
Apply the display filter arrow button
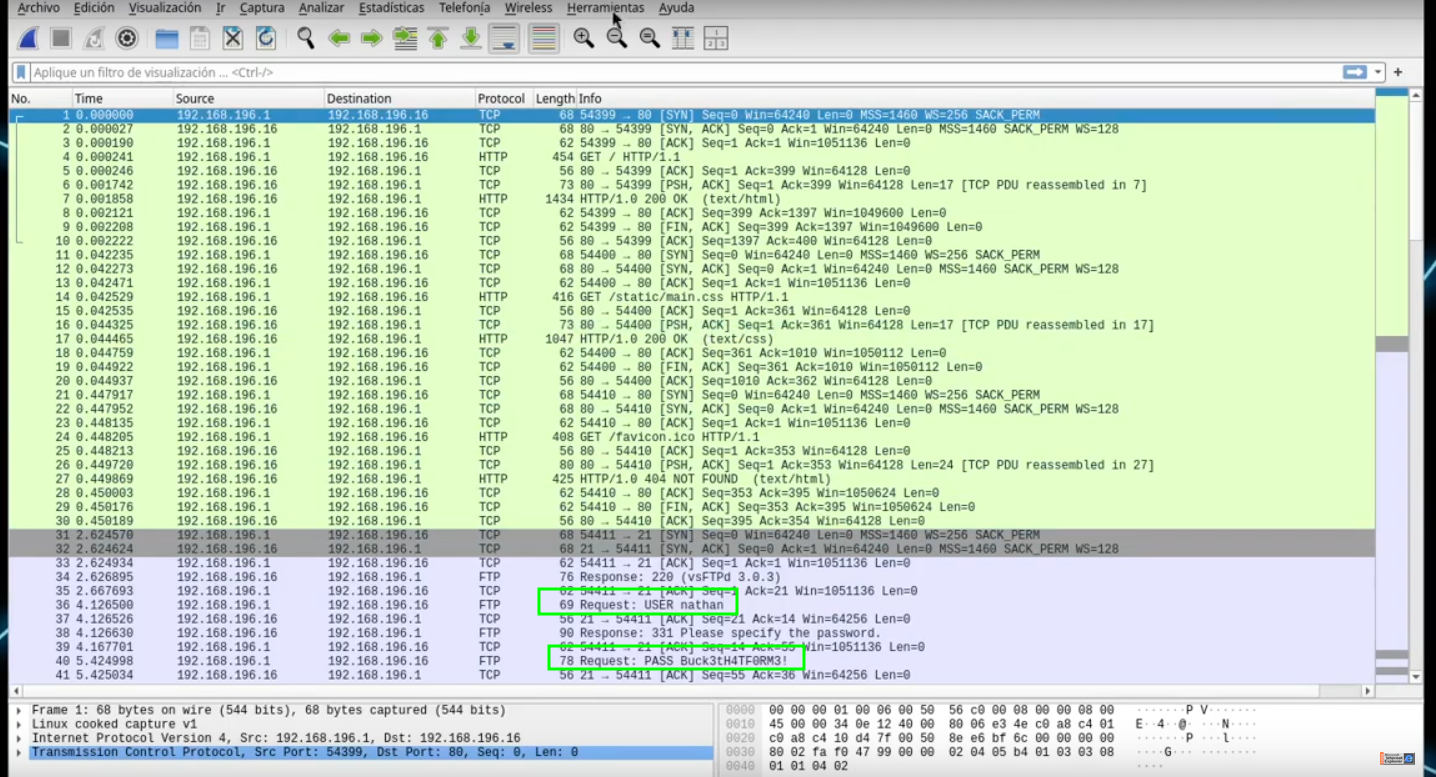tap(1355, 73)
